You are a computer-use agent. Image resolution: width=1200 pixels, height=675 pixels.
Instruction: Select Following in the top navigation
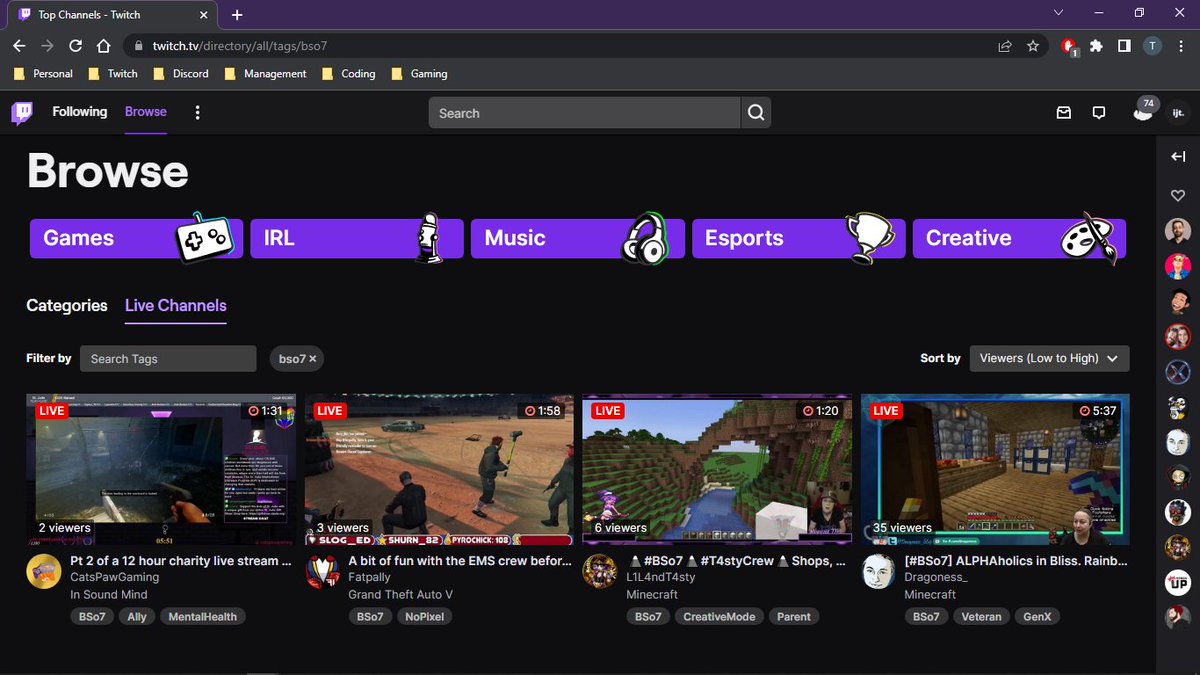point(79,112)
